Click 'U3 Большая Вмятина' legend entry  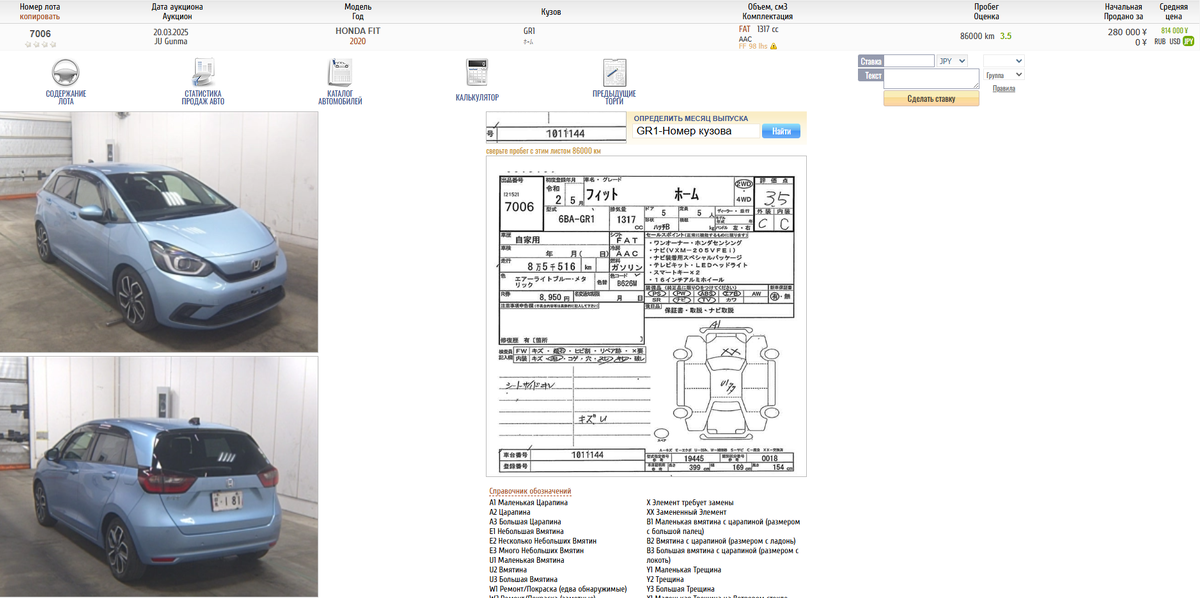(x=523, y=579)
